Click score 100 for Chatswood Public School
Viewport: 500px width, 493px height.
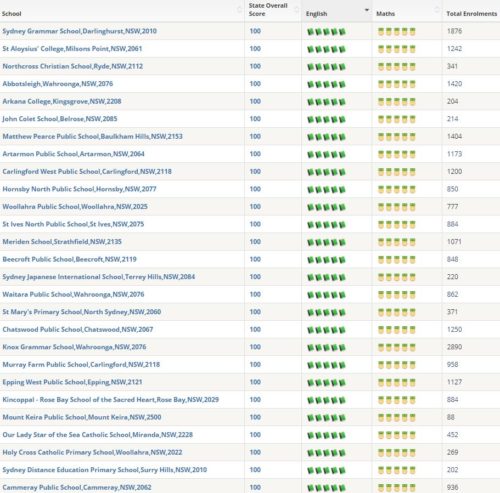255,329
